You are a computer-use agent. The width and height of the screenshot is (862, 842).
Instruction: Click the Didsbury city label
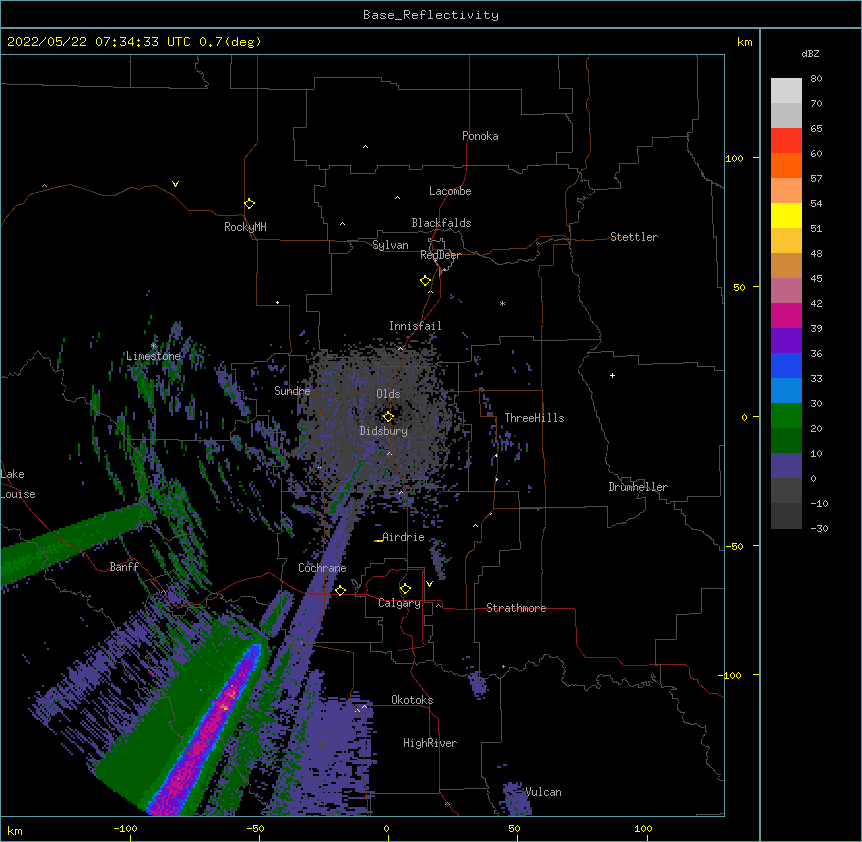384,431
